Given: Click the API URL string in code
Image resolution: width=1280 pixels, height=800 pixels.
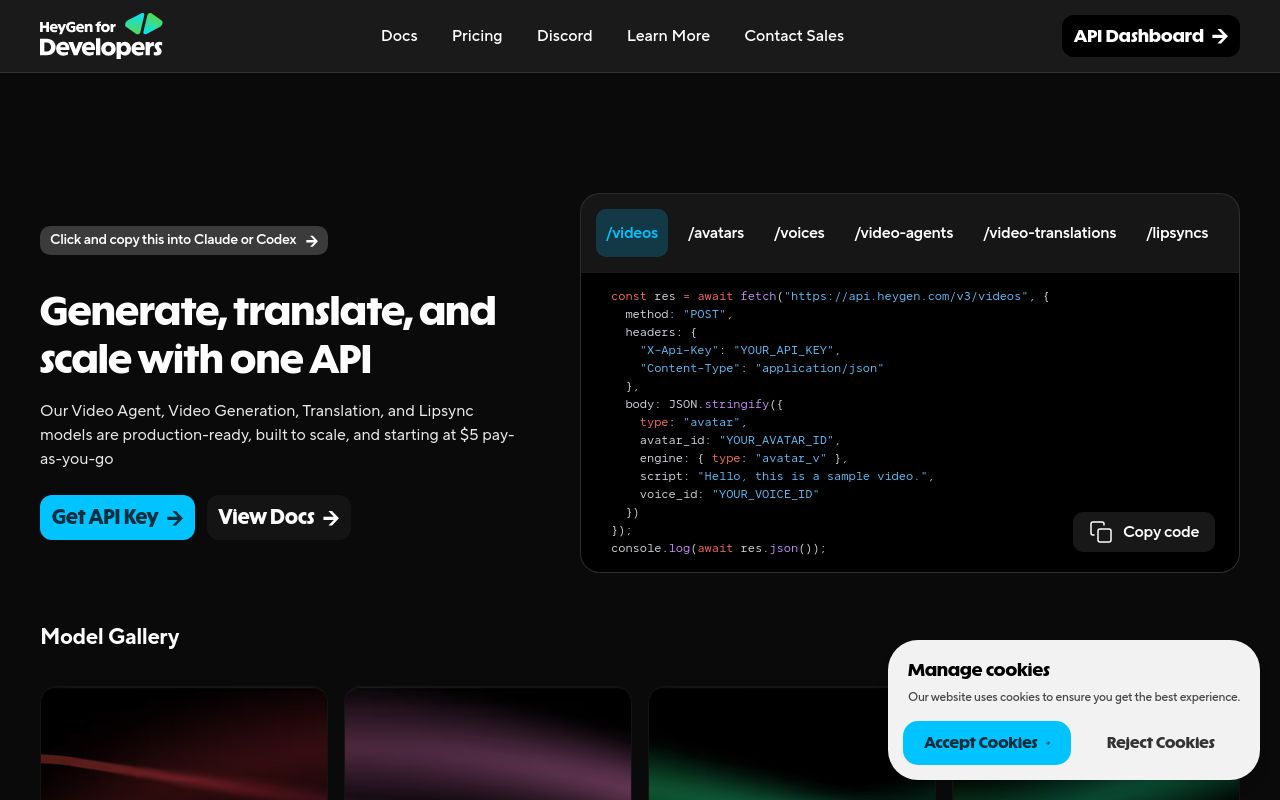Looking at the screenshot, I should (x=906, y=296).
